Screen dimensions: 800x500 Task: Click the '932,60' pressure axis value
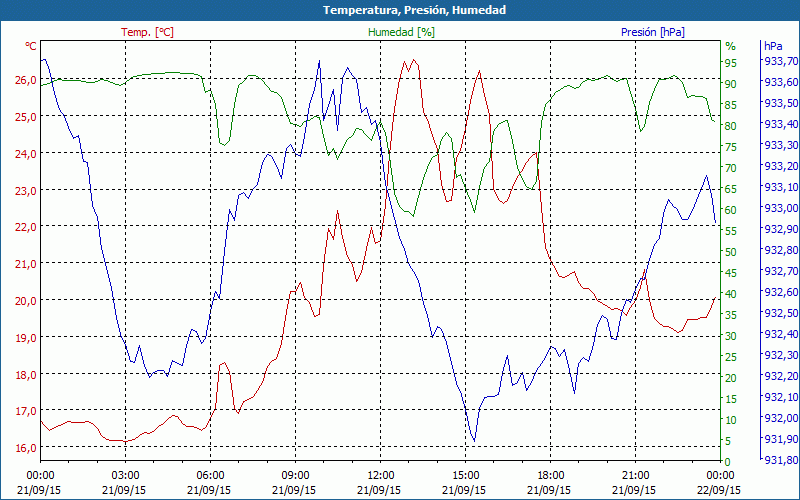click(781, 292)
